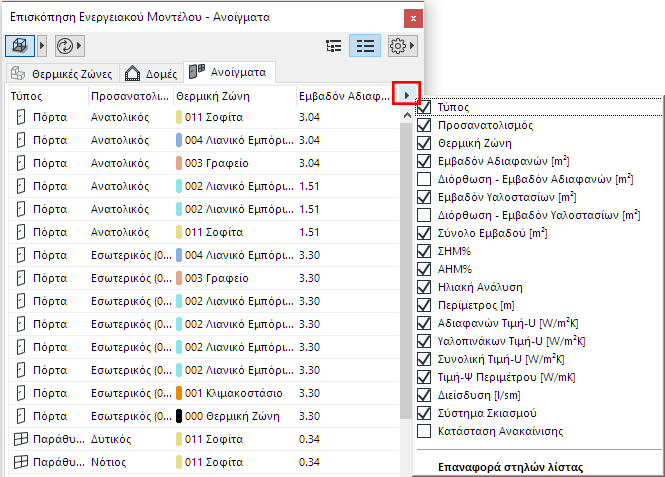The height and width of the screenshot is (477, 665).
Task: Click the vertical scrollbar thumb of the list
Action: point(406,271)
